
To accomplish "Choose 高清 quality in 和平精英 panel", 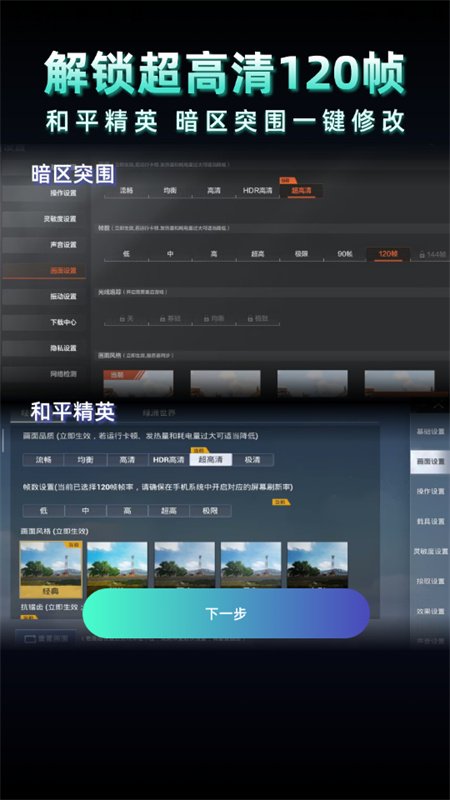I will (128, 460).
